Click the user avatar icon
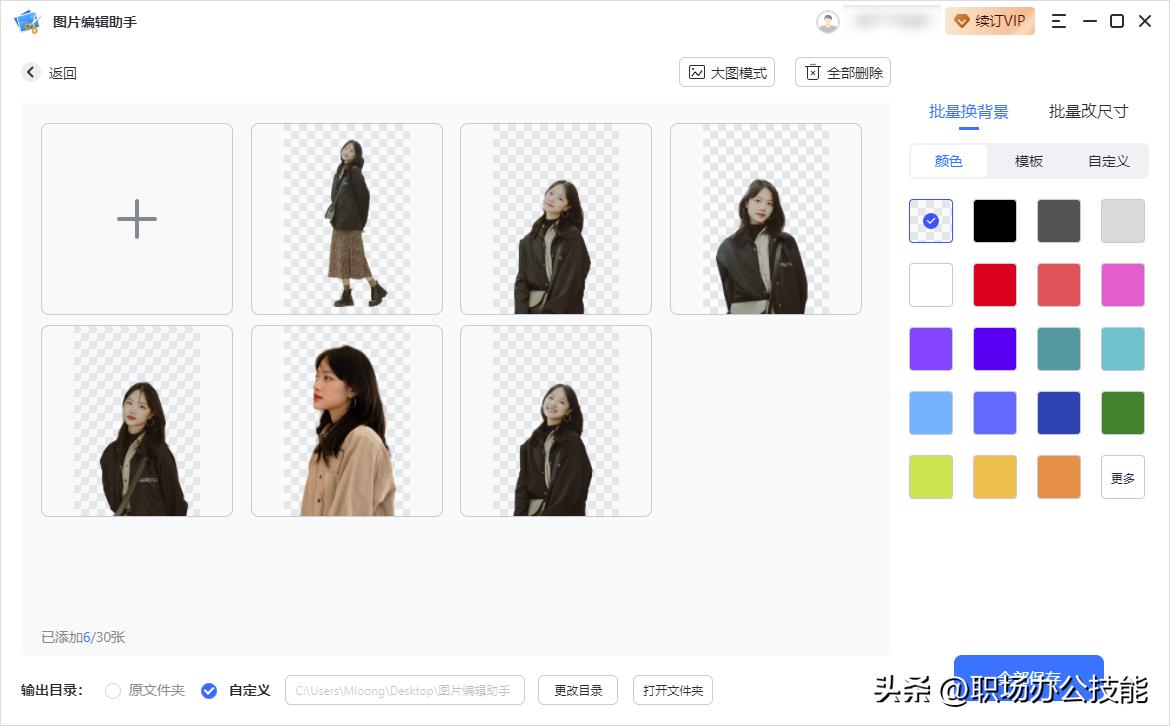The image size is (1170, 726). coord(827,21)
